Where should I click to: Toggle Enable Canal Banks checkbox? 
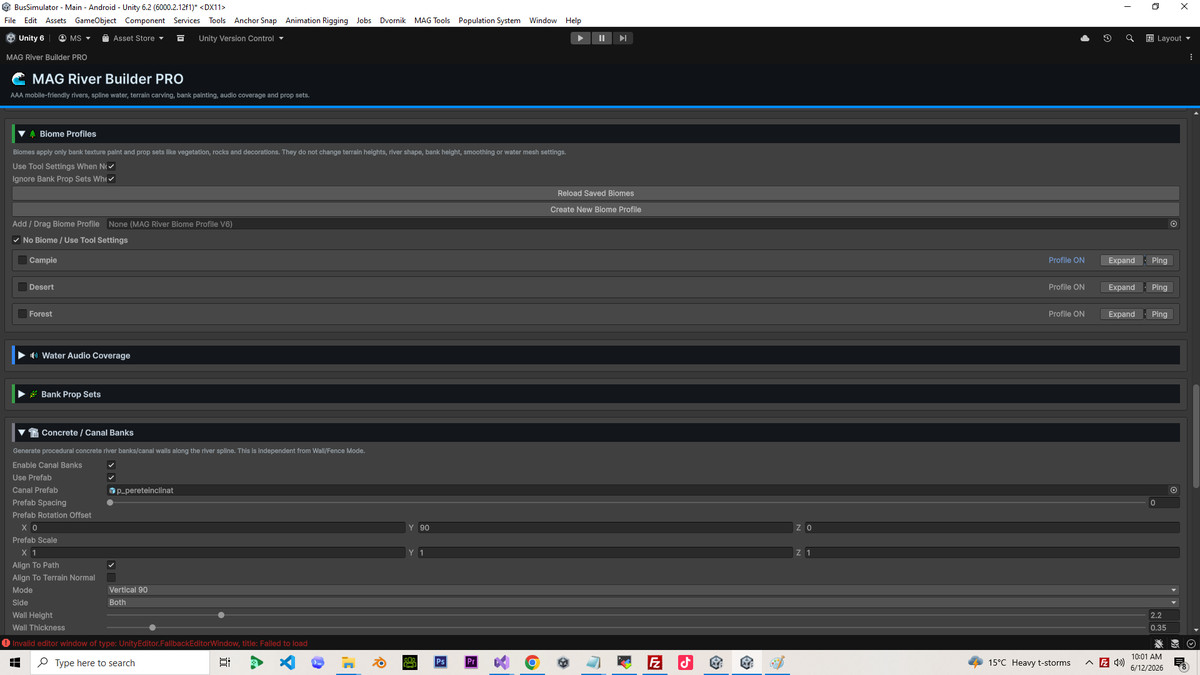point(111,465)
